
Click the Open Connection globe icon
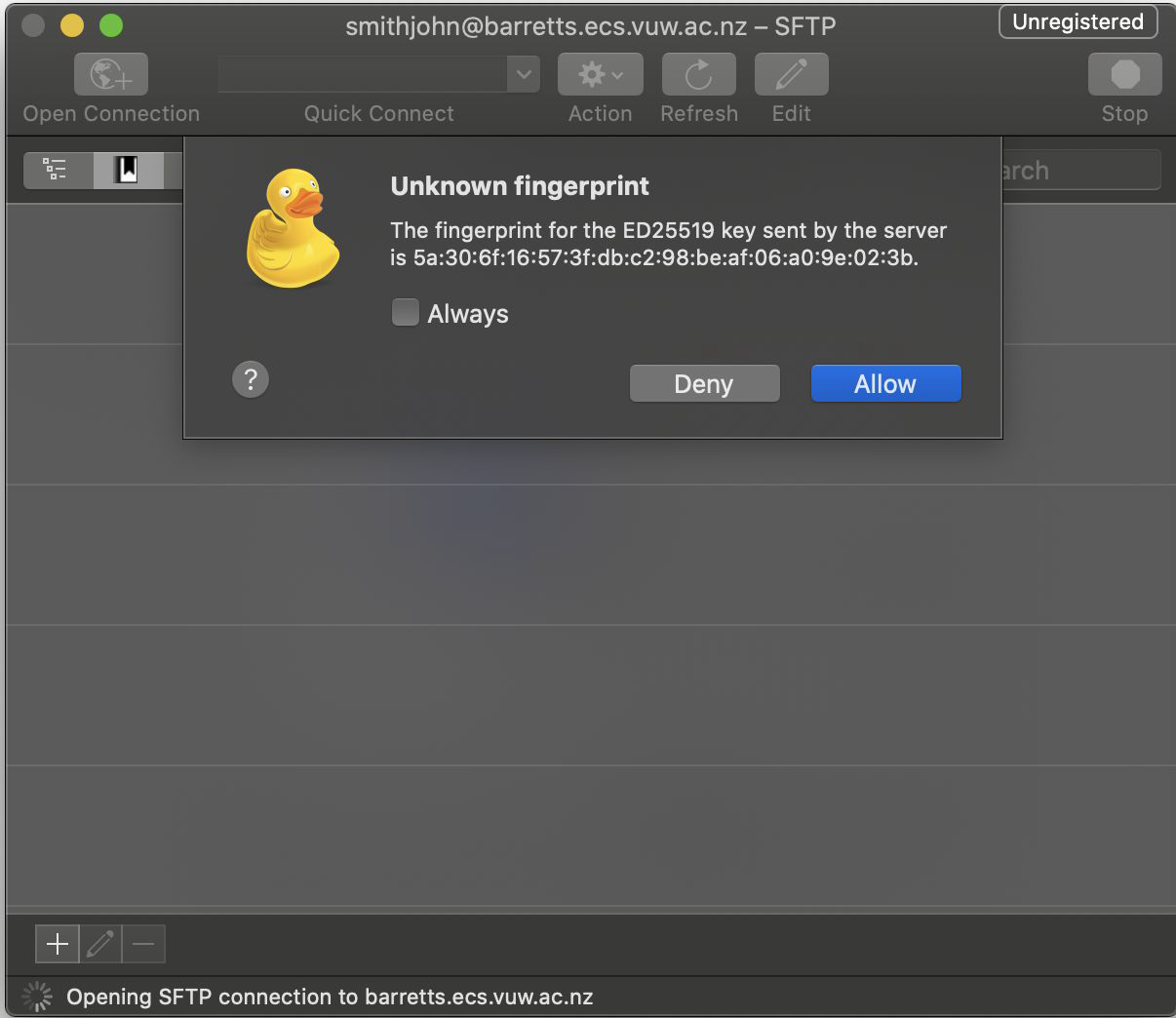point(110,75)
